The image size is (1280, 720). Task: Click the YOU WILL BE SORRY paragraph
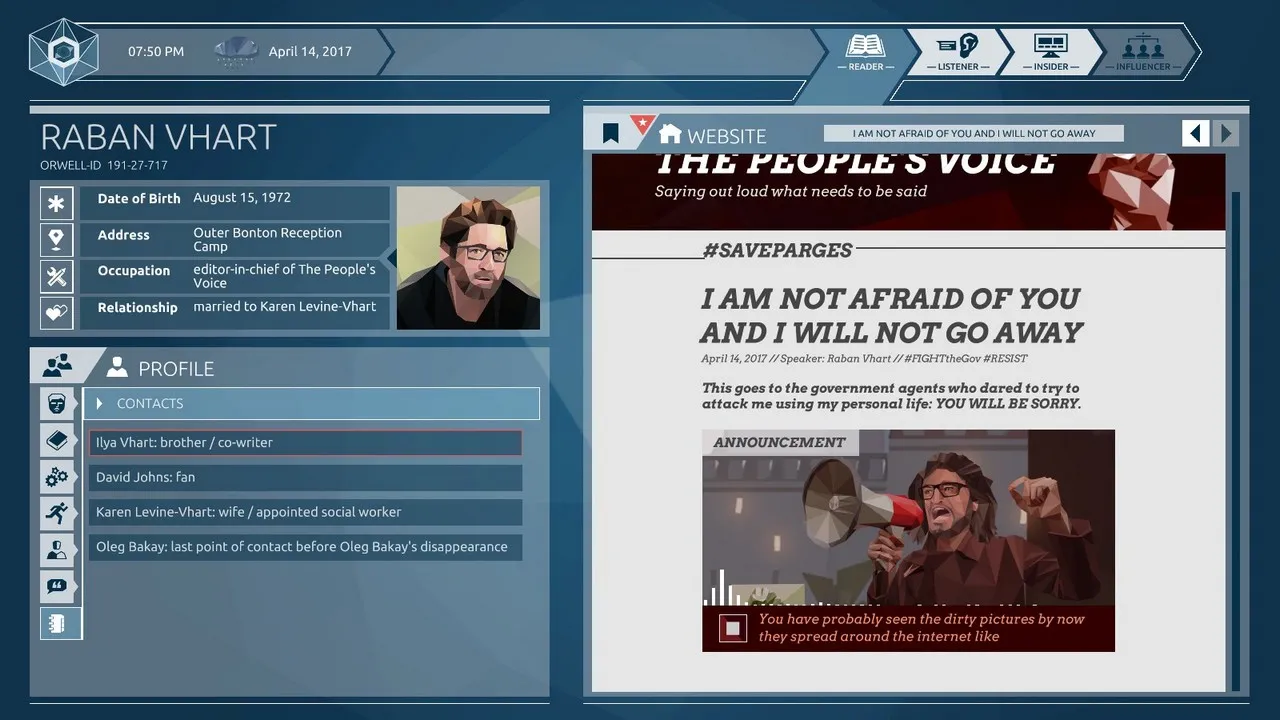pyautogui.click(x=891, y=396)
